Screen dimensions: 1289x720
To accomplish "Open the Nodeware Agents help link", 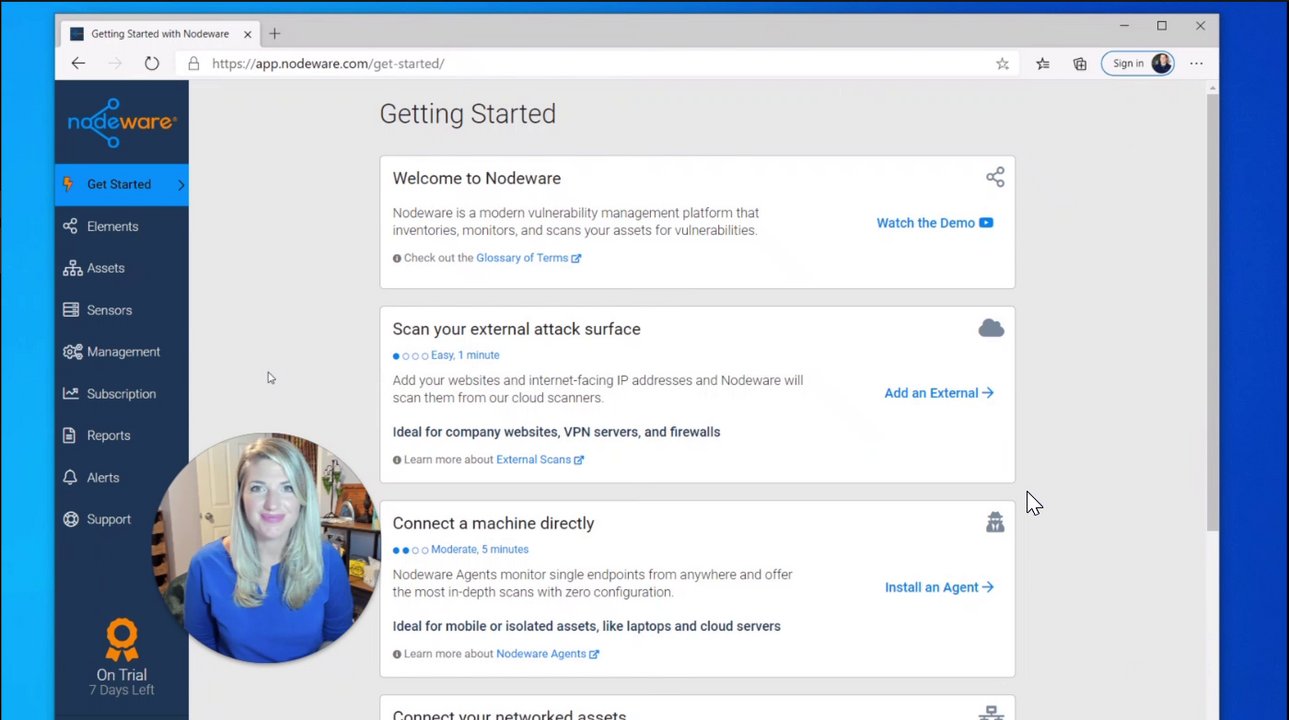I will tap(547, 654).
